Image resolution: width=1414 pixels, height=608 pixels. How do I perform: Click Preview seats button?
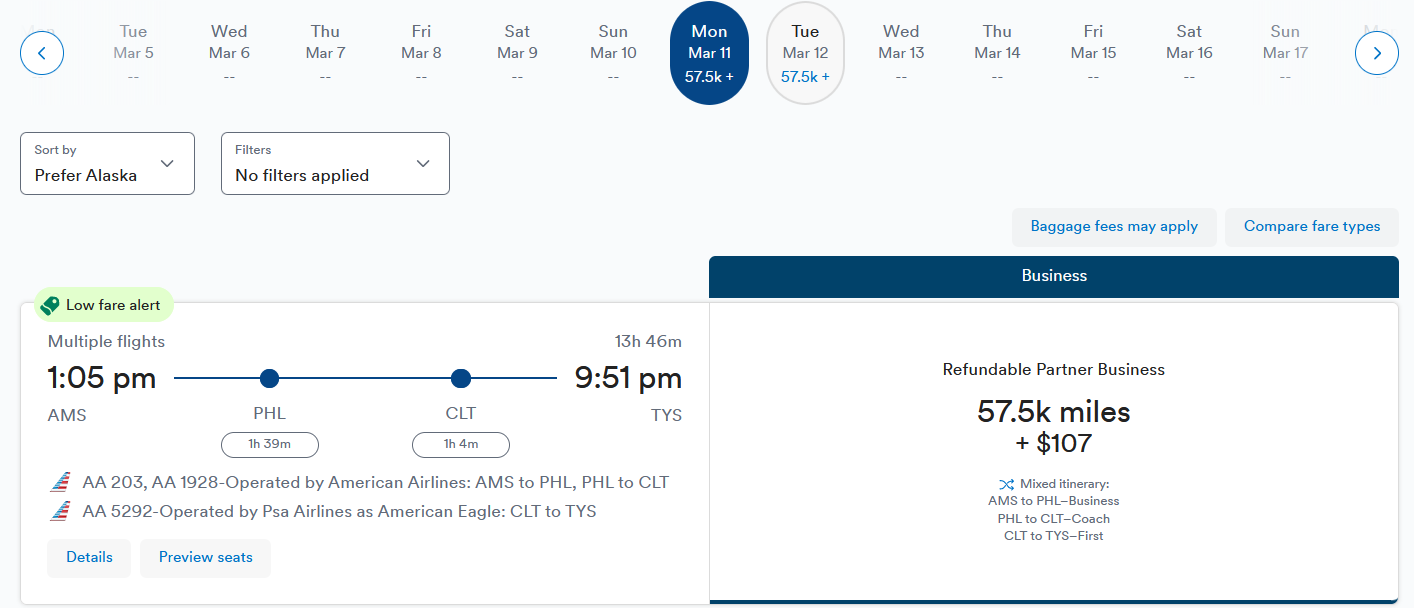[x=205, y=558]
